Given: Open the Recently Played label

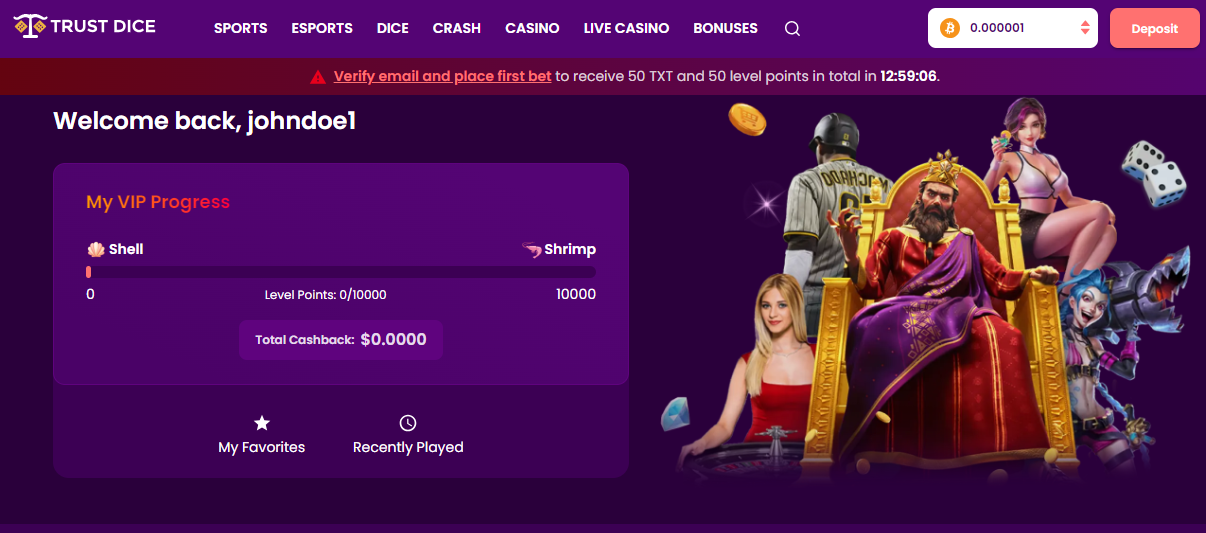Looking at the screenshot, I should [x=408, y=447].
